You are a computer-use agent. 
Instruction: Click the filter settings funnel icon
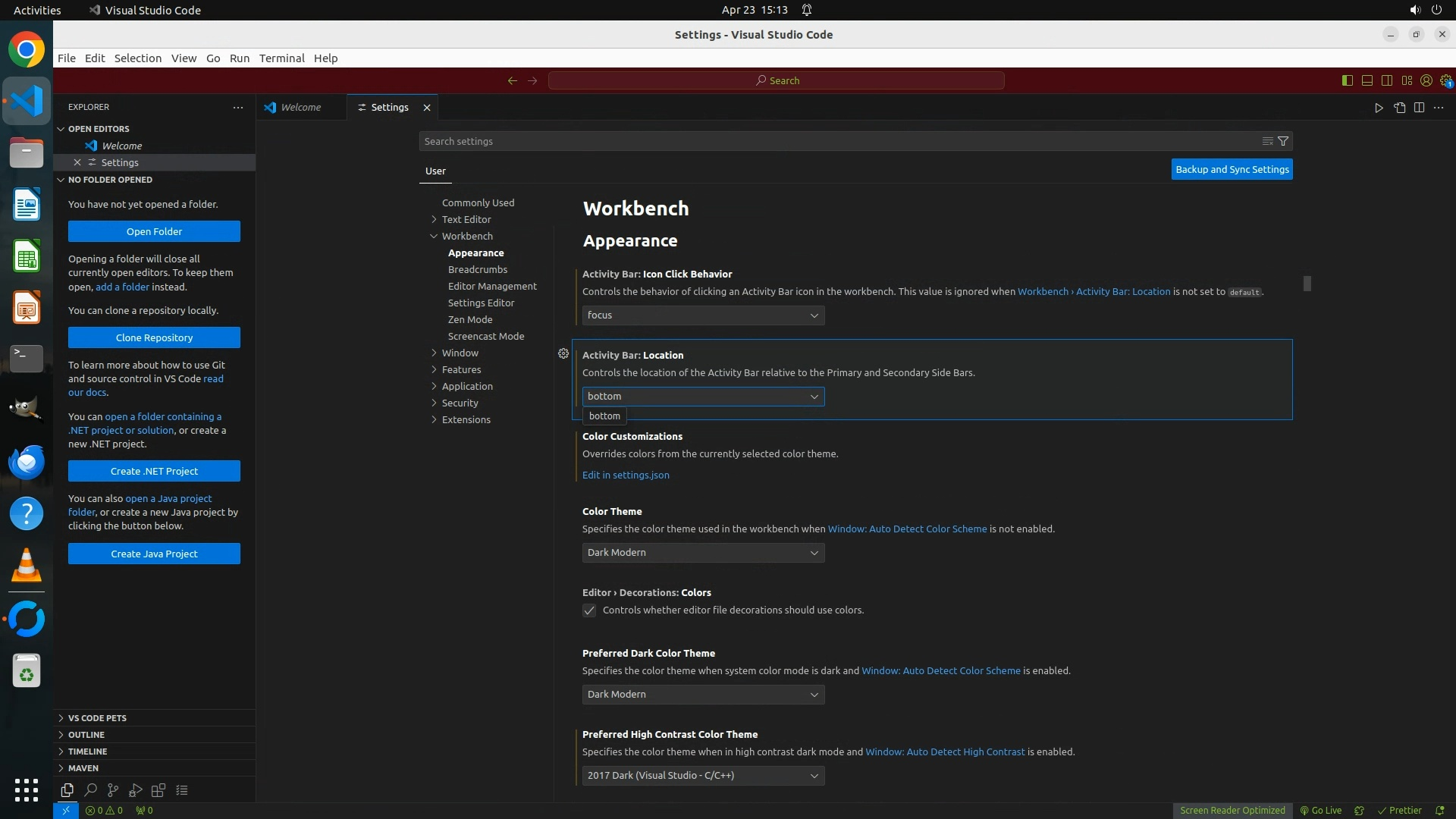pyautogui.click(x=1283, y=141)
